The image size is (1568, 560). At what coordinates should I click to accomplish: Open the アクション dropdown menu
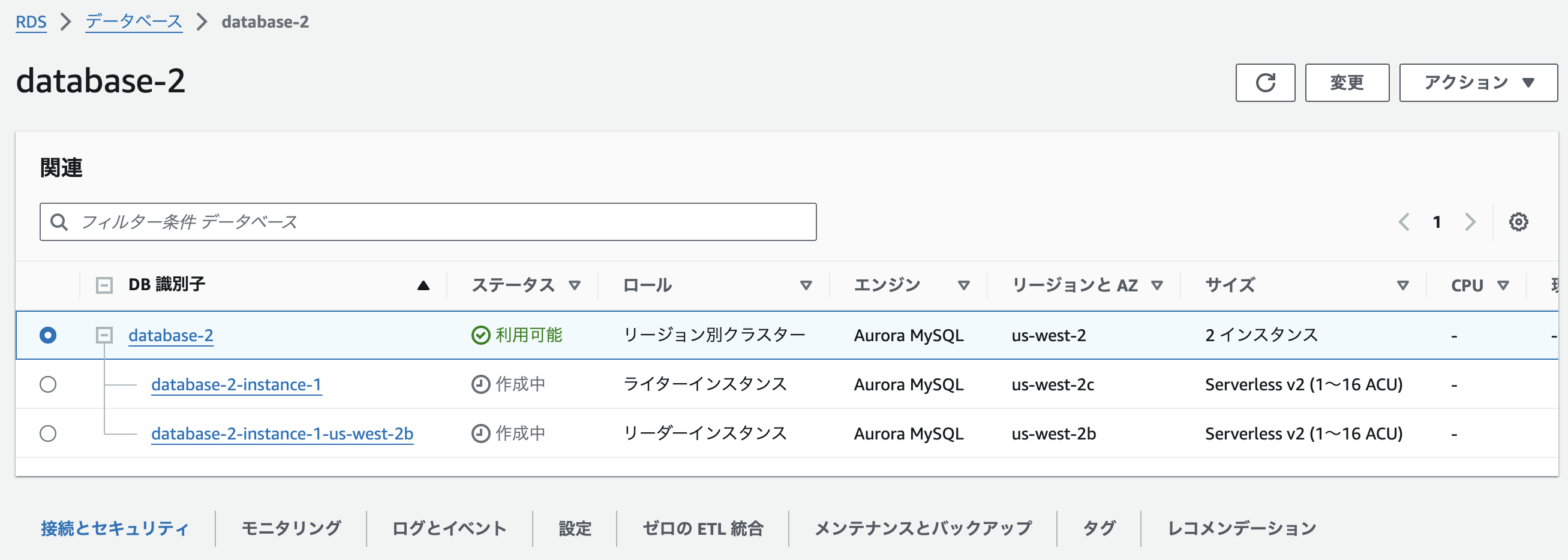[x=1477, y=83]
